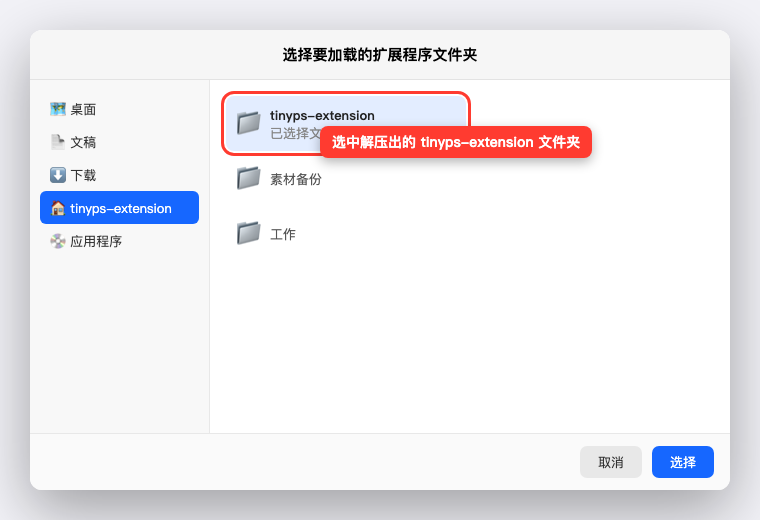760x520 pixels.
Task: Open 桌面 in the sidebar
Action: click(119, 109)
